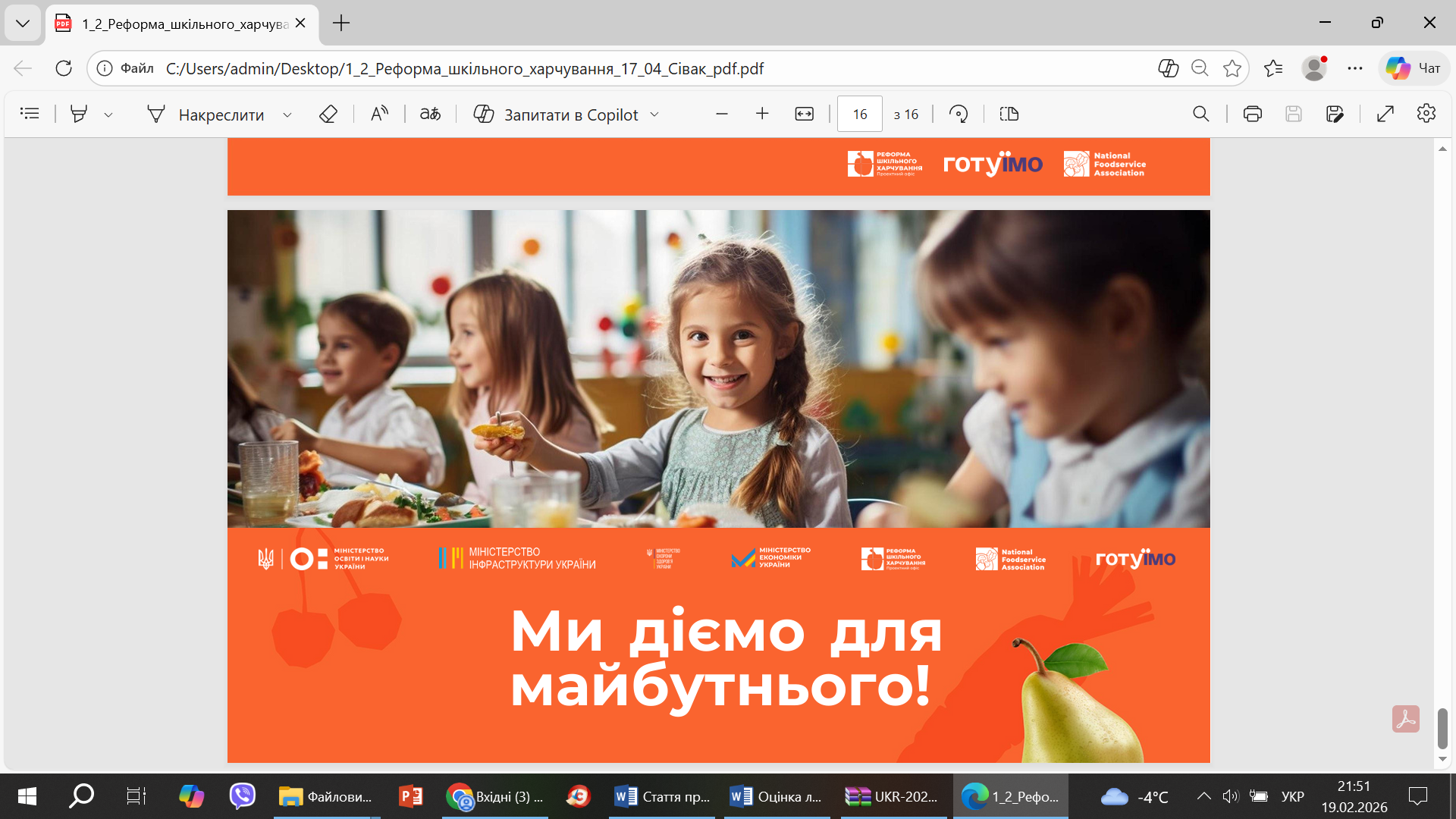The image size is (1456, 819).
Task: Click the page number input field
Action: (x=859, y=114)
